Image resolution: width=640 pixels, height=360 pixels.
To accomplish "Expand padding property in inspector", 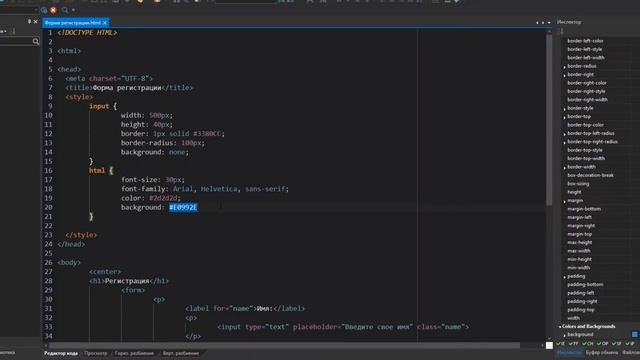I will coord(564,277).
